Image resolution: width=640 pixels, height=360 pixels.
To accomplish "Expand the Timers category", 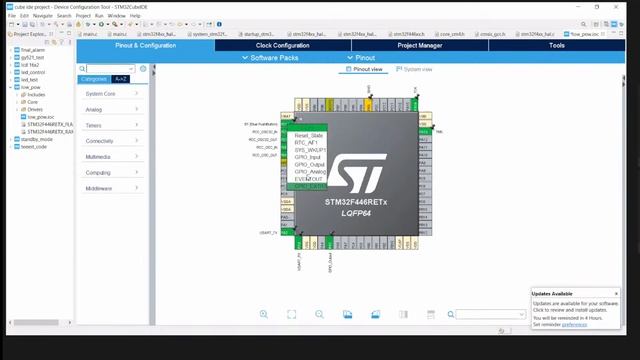I will (112, 125).
